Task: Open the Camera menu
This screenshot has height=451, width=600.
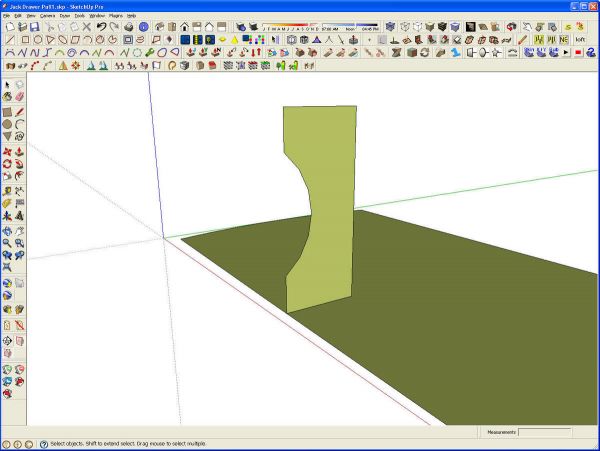Action: point(47,16)
